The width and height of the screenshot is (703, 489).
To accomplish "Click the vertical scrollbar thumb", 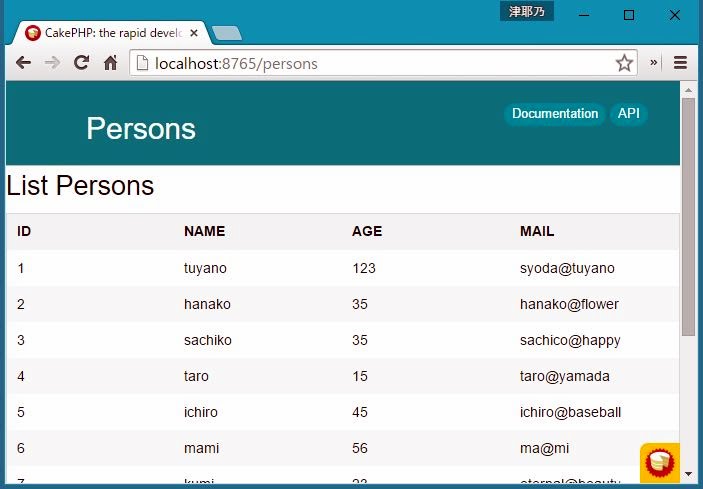I will click(688, 215).
